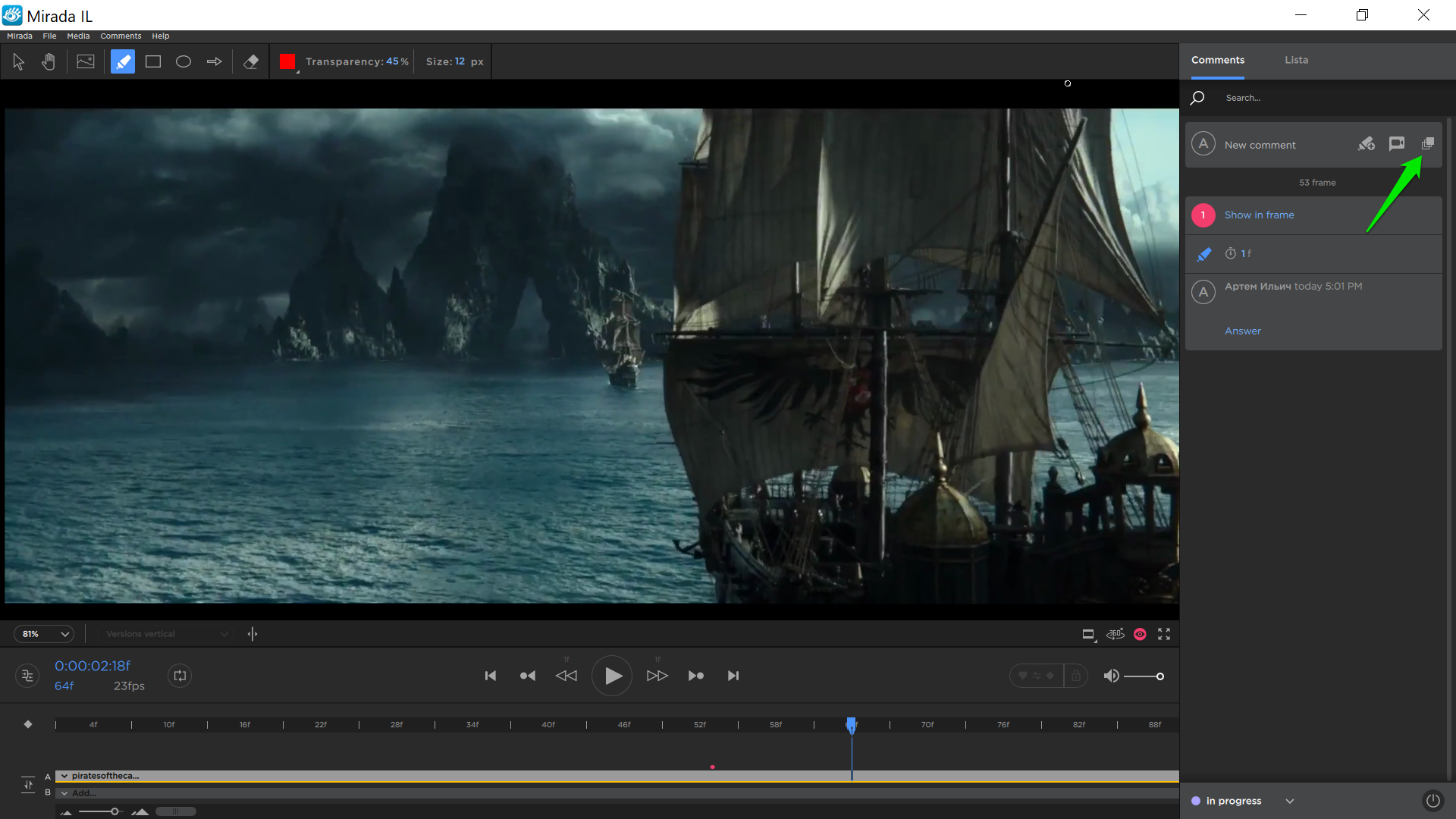
Task: Toggle the 360 degree view mode
Action: [x=1116, y=634]
